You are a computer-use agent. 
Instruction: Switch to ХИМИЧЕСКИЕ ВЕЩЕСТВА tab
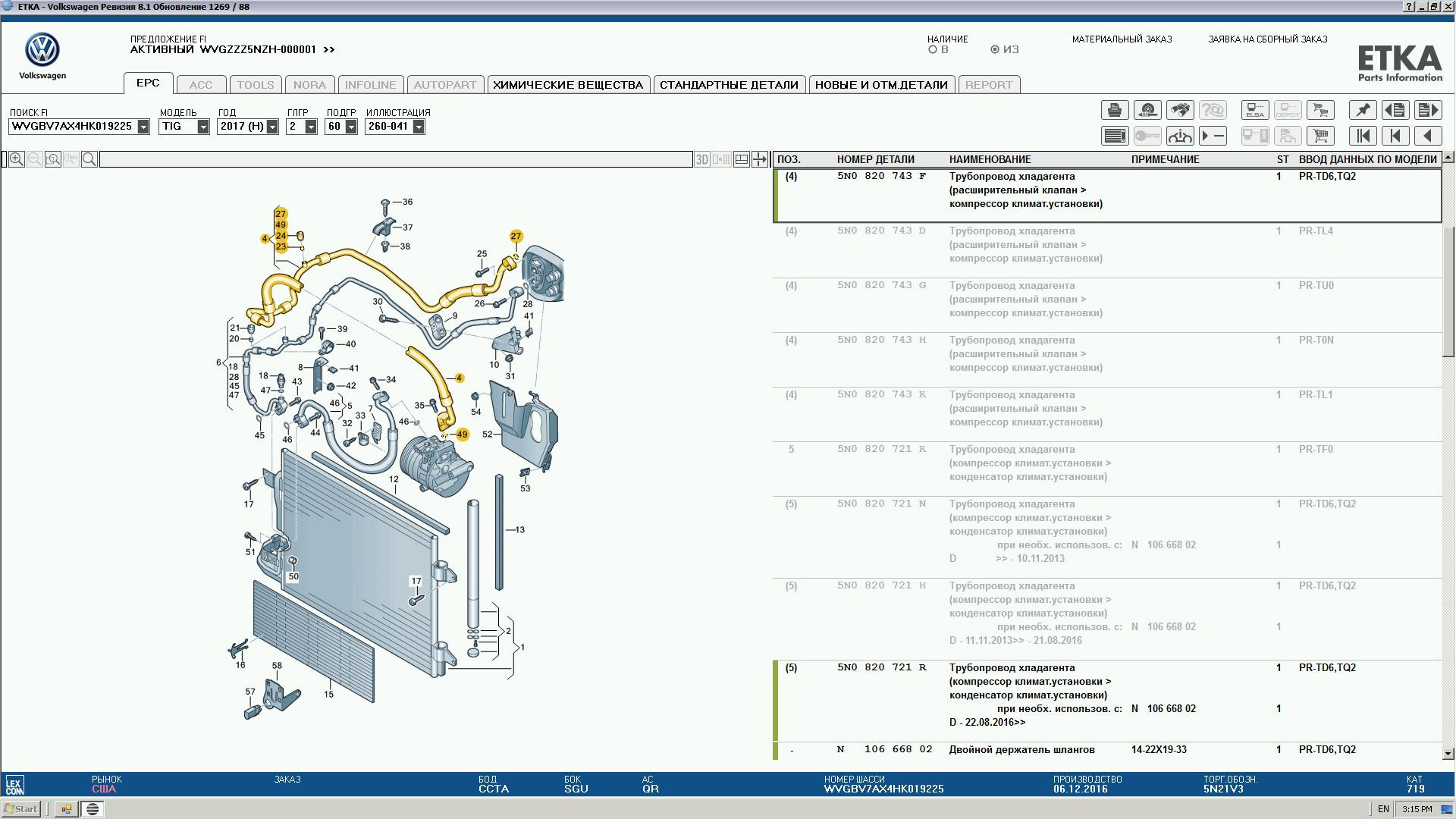pyautogui.click(x=568, y=85)
